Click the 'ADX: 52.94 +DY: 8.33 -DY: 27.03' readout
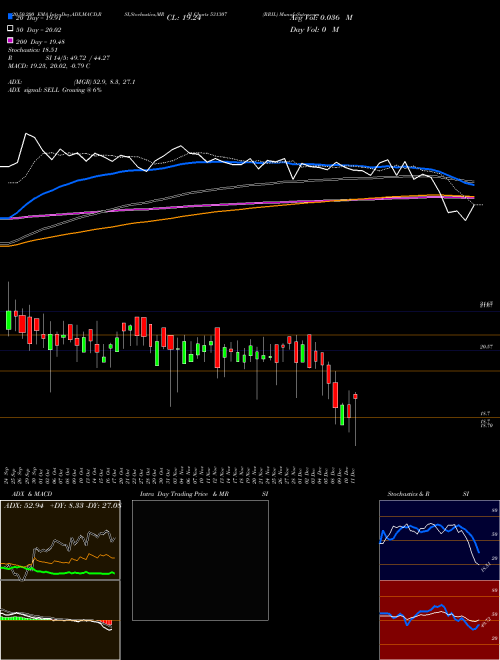This screenshot has width=500, height=660. coord(63,506)
